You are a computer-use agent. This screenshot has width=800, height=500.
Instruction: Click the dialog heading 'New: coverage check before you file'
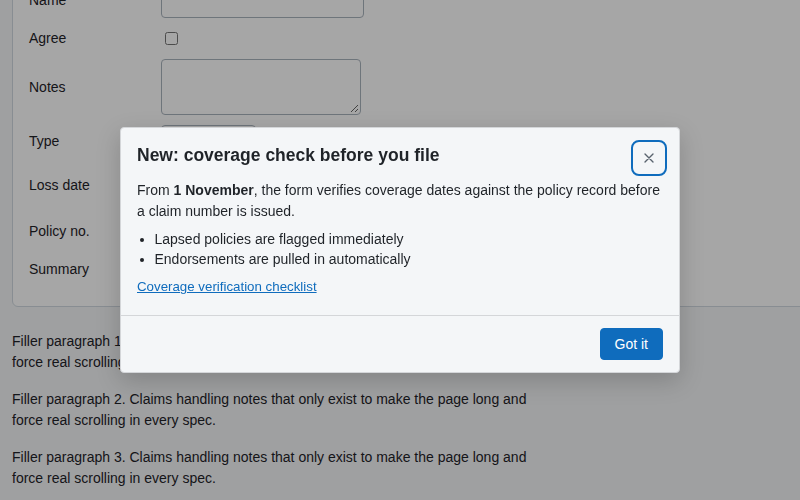pyautogui.click(x=288, y=155)
